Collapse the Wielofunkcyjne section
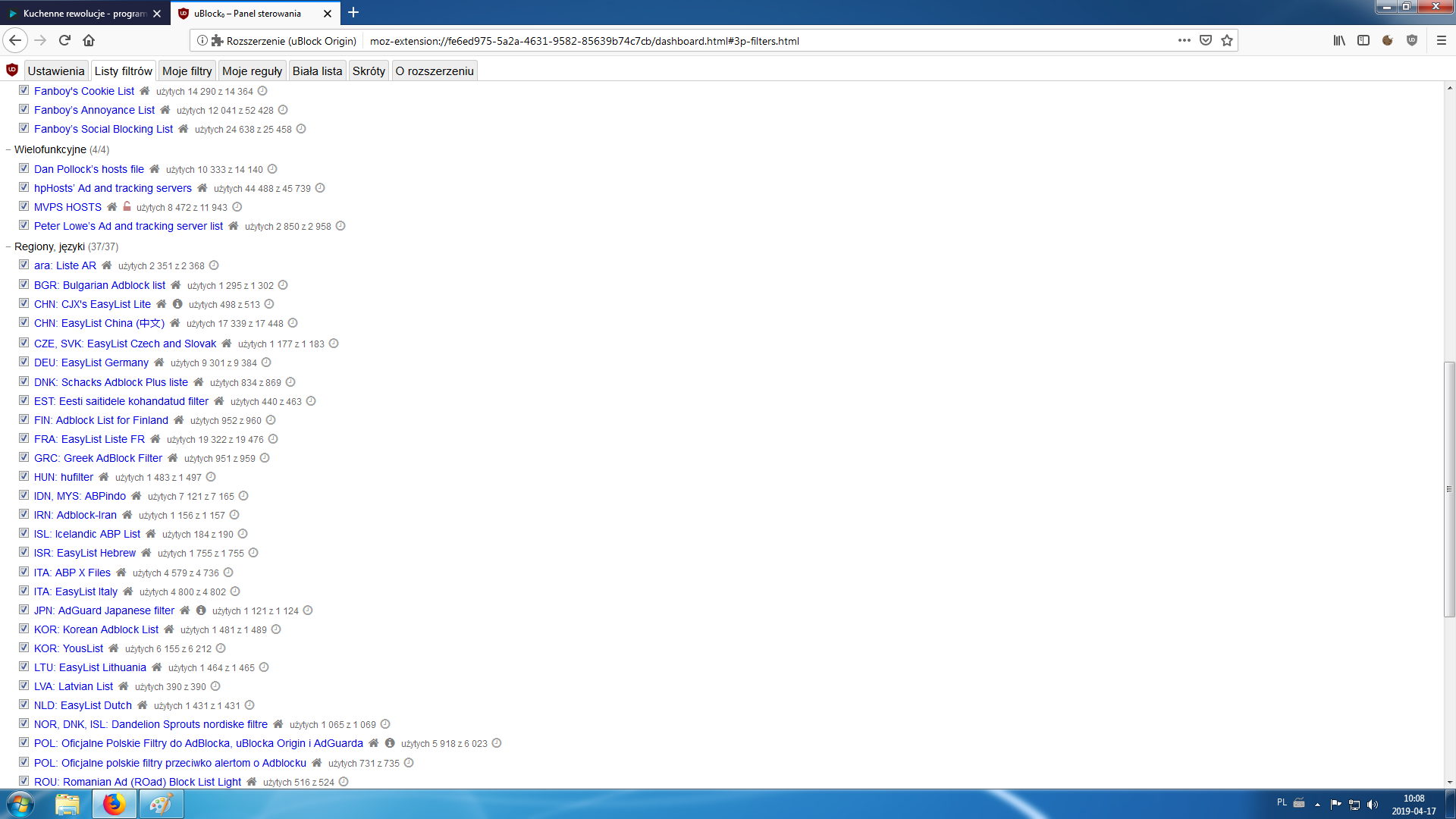The width and height of the screenshot is (1456, 819). click(8, 149)
